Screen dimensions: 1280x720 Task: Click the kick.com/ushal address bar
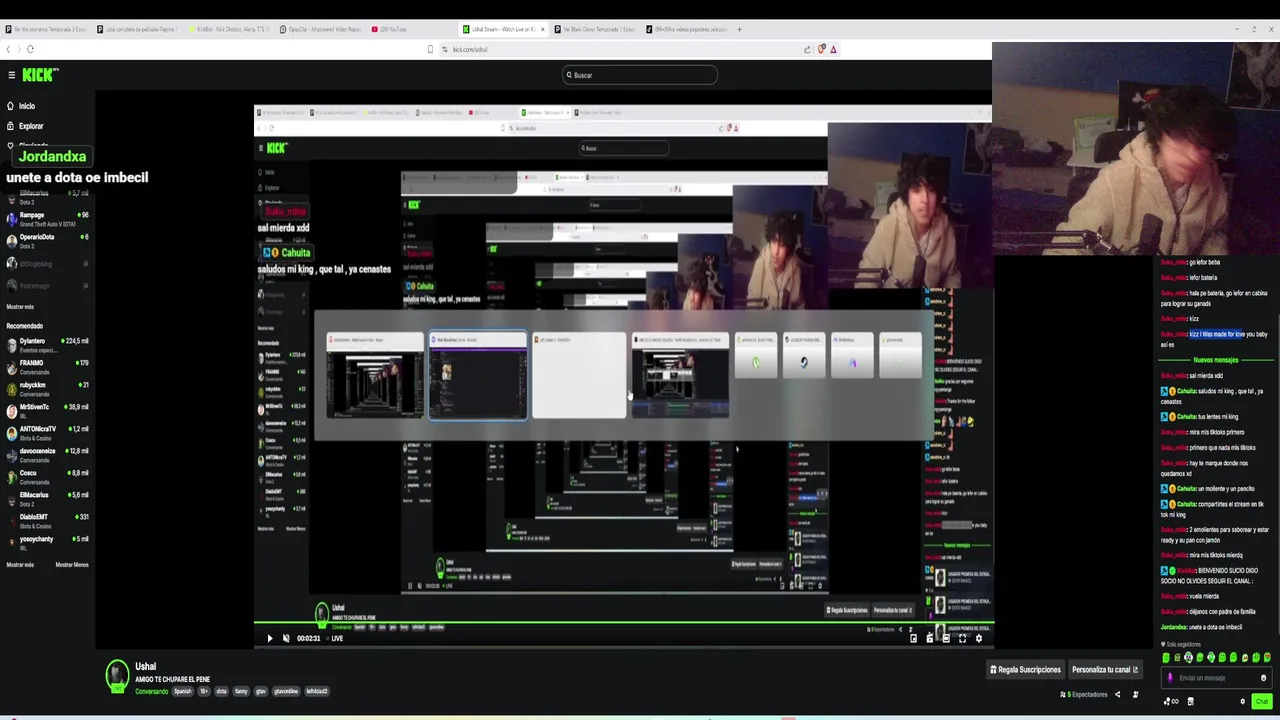(x=620, y=49)
